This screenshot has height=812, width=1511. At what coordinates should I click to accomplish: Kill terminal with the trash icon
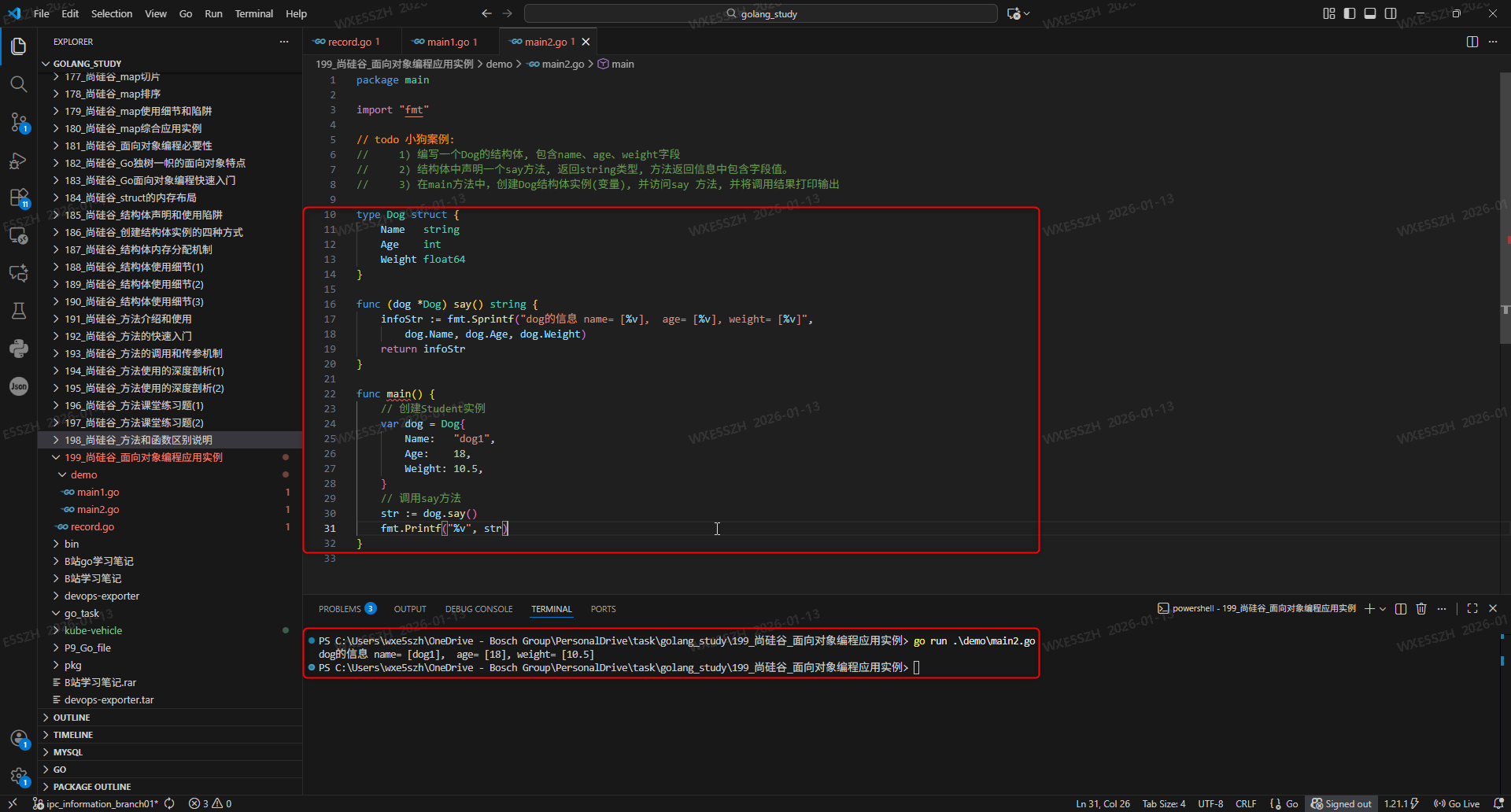pos(1421,608)
